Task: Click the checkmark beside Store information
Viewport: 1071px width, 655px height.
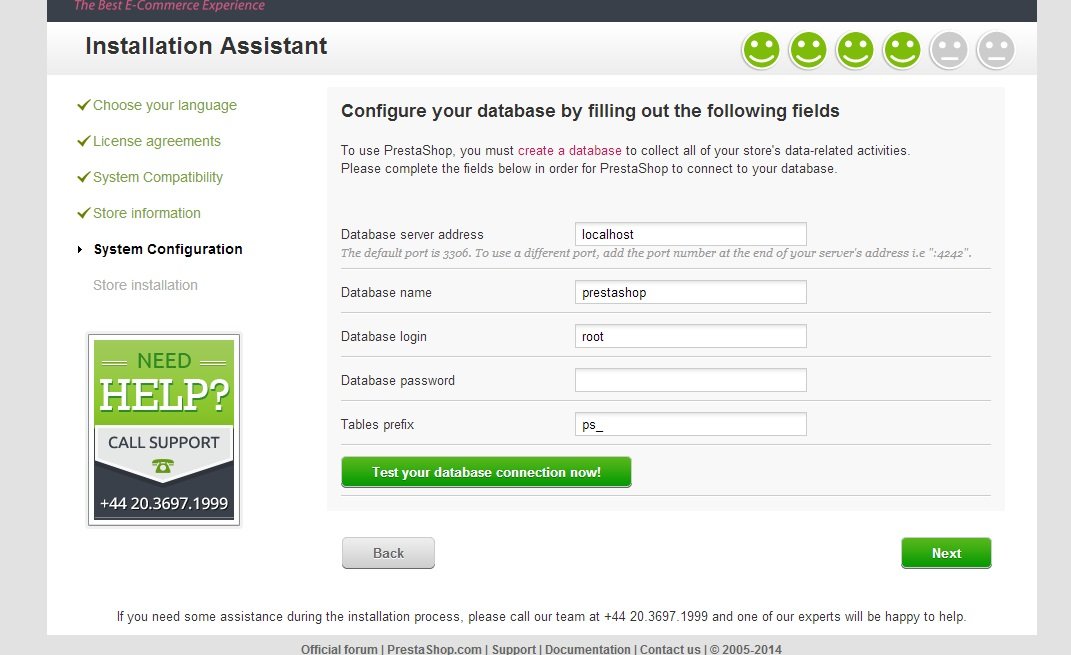Action: pos(83,213)
